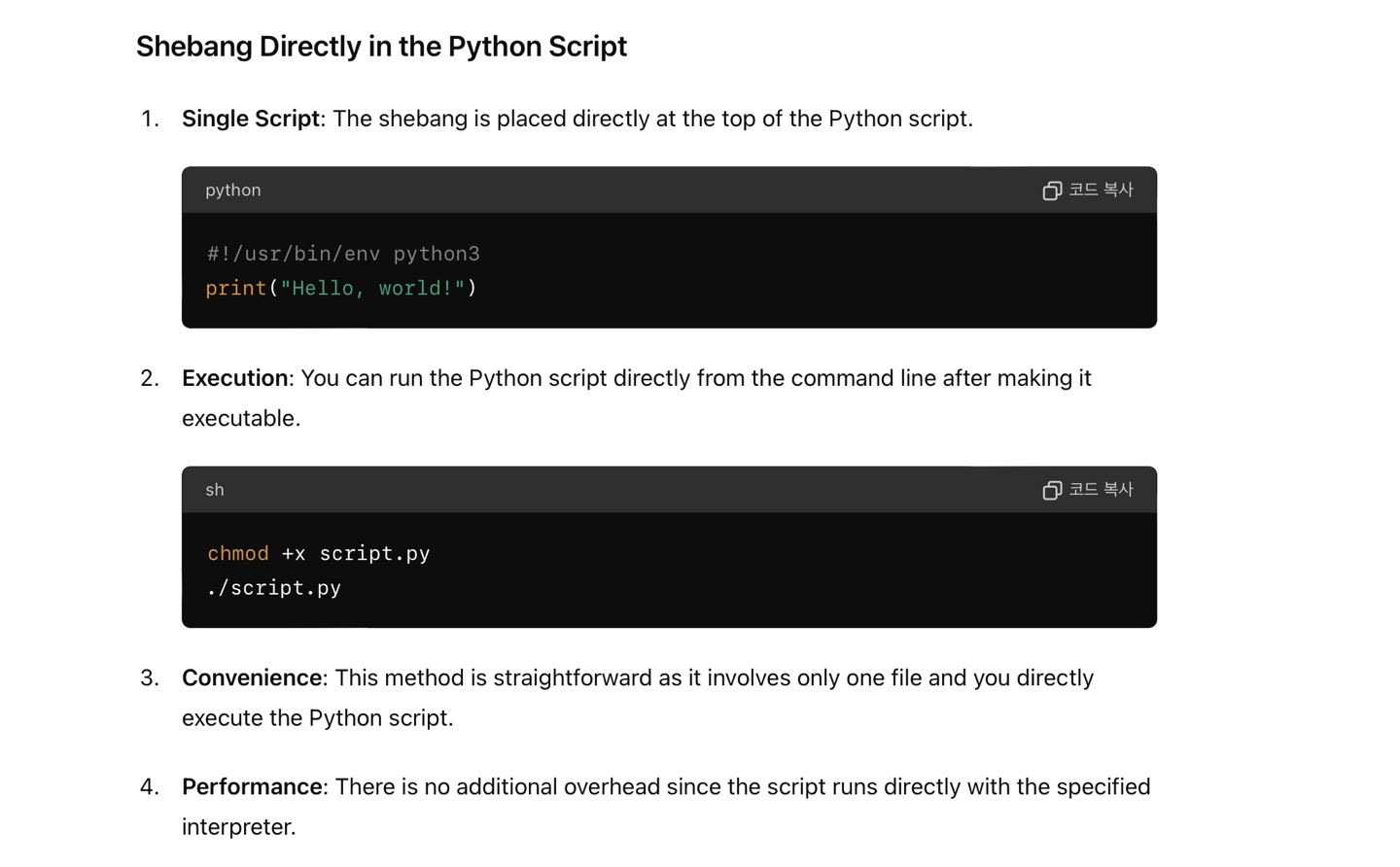The image size is (1400, 867).
Task: Click the command "chmod +x script.py"
Action: point(318,553)
